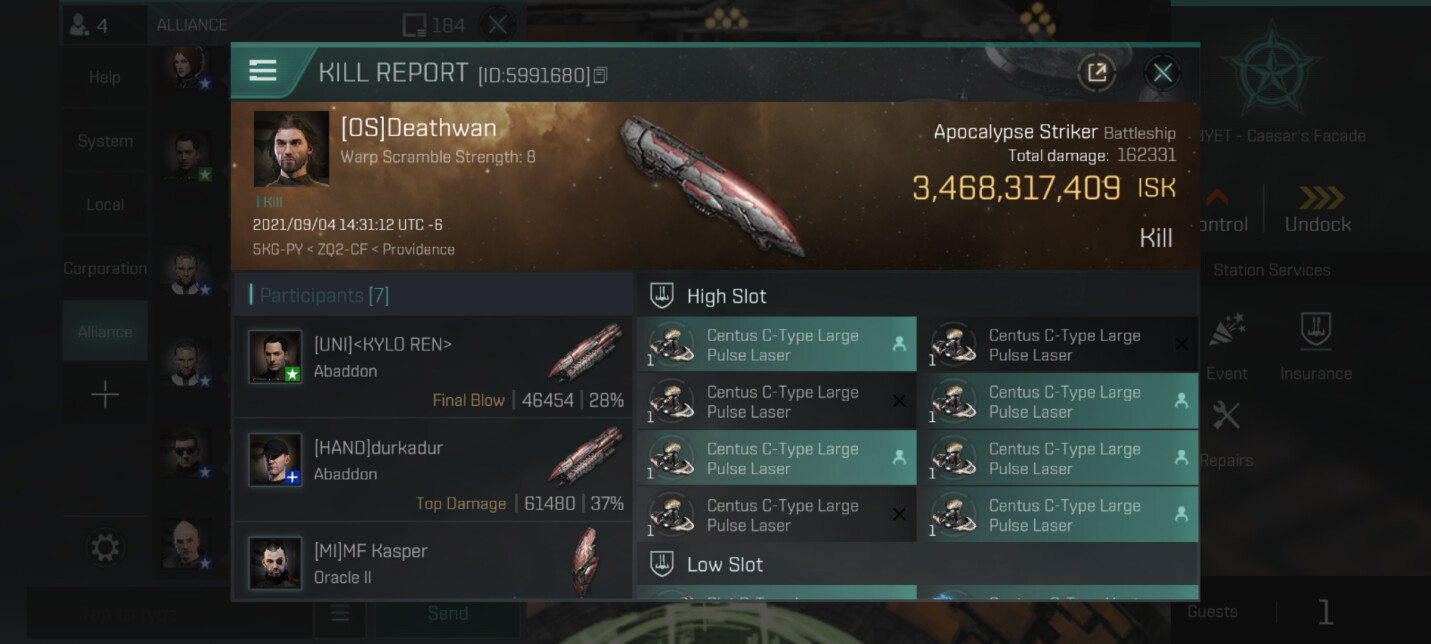Open the Repairs station service

pos(1226,432)
